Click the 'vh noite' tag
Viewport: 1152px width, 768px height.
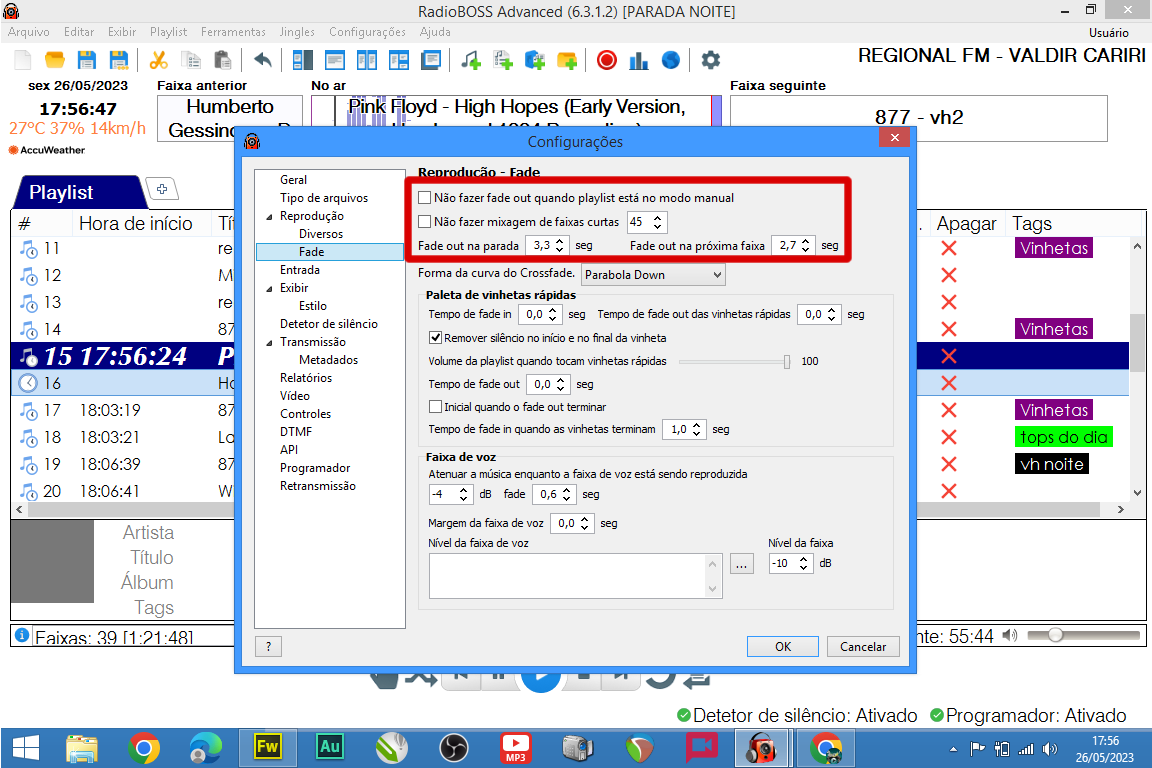tap(1051, 464)
